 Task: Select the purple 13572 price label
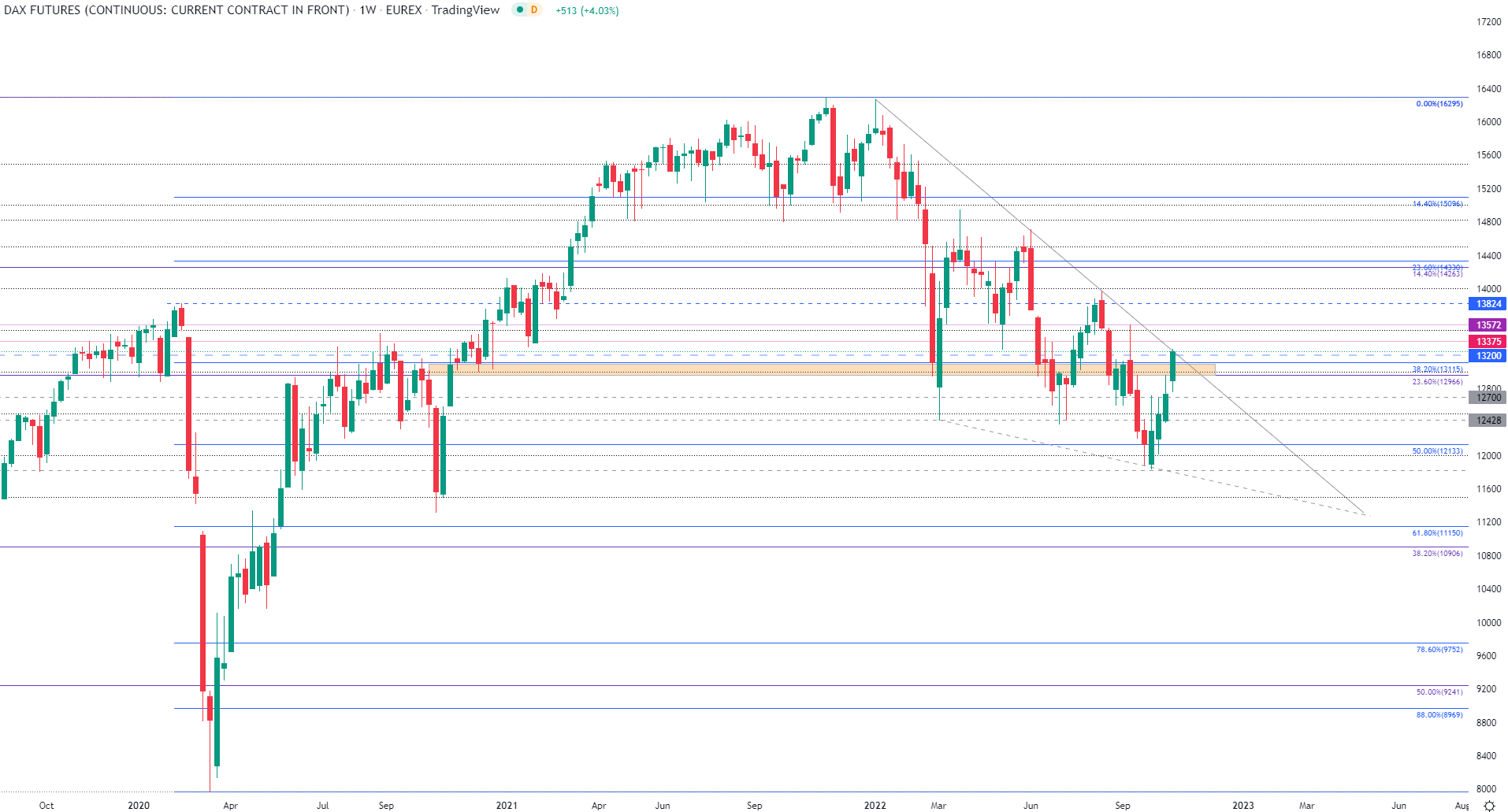(1488, 325)
